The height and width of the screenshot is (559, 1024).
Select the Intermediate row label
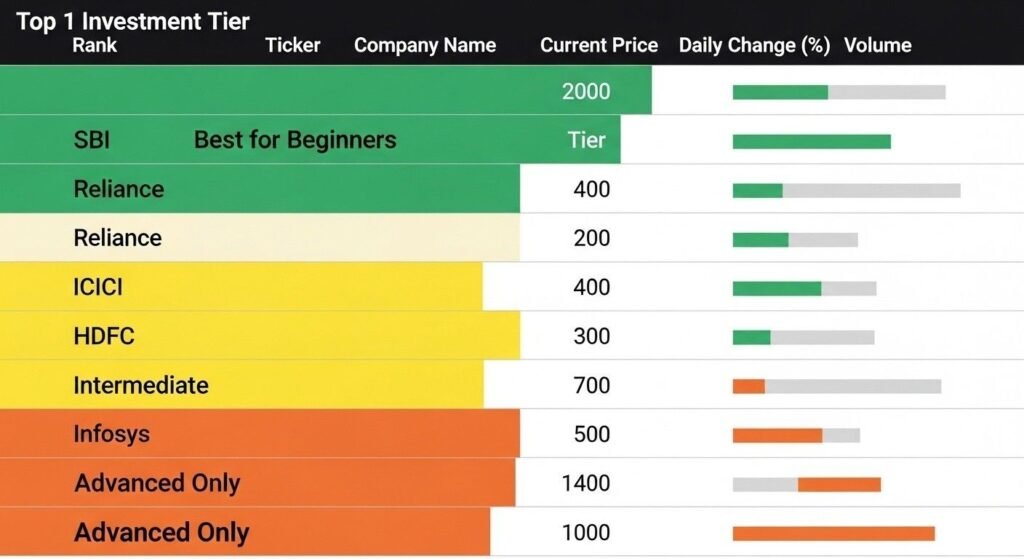[x=141, y=385]
